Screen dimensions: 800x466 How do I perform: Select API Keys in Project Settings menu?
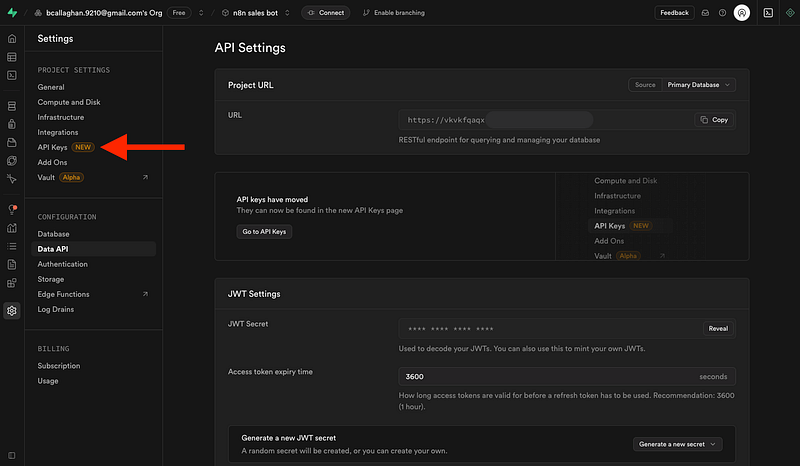[51, 147]
